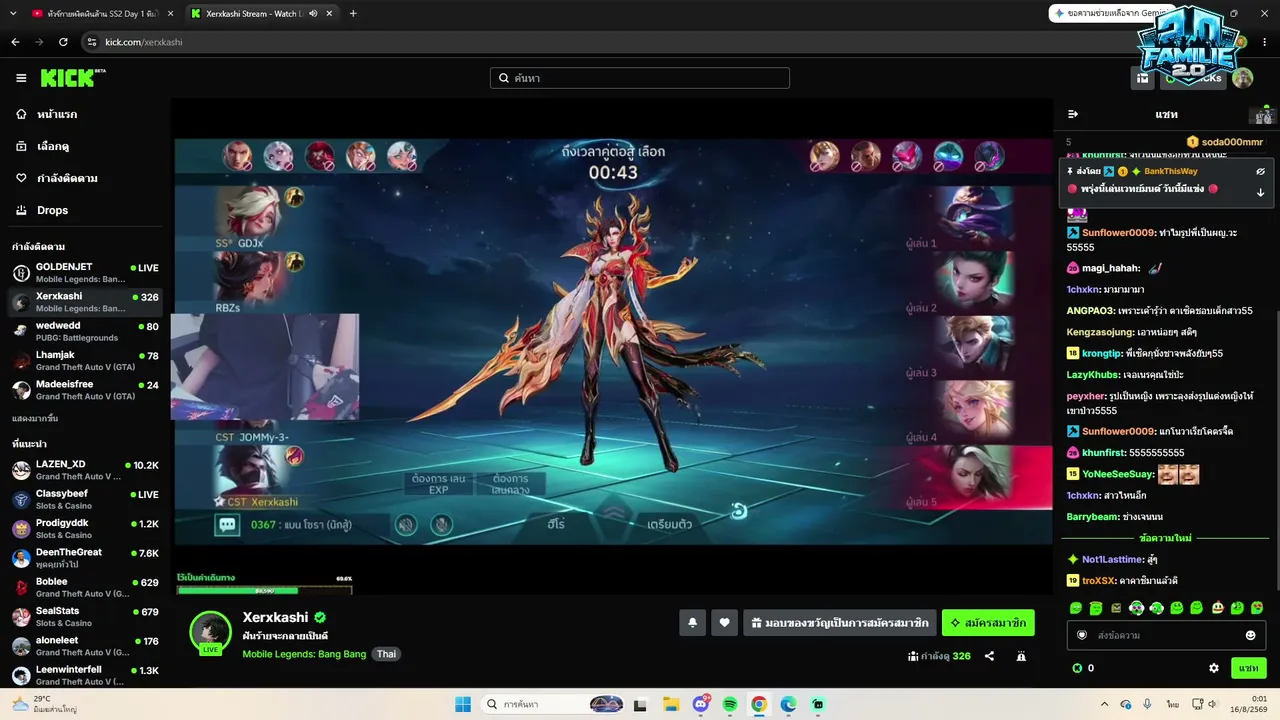The image size is (1280, 720).
Task: Open GOLDENJET channel in sidebar
Action: click(86, 273)
